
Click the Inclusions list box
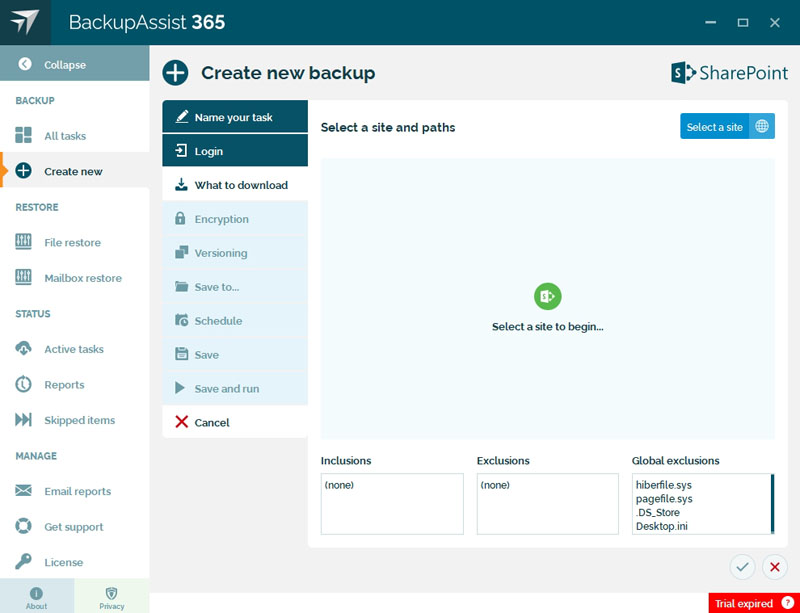pyautogui.click(x=392, y=504)
